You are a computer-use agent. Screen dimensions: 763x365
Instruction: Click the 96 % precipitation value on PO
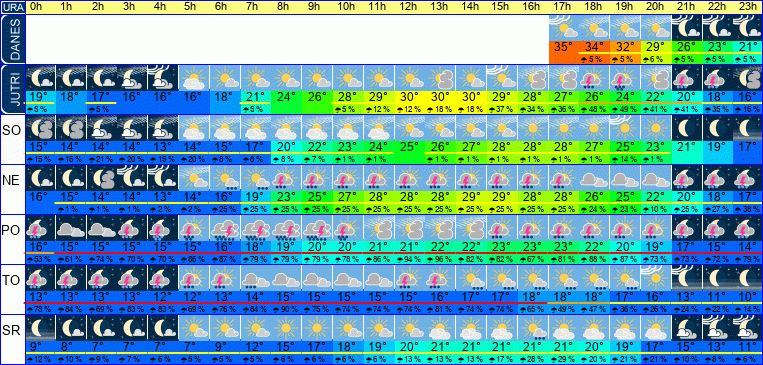click(440, 258)
